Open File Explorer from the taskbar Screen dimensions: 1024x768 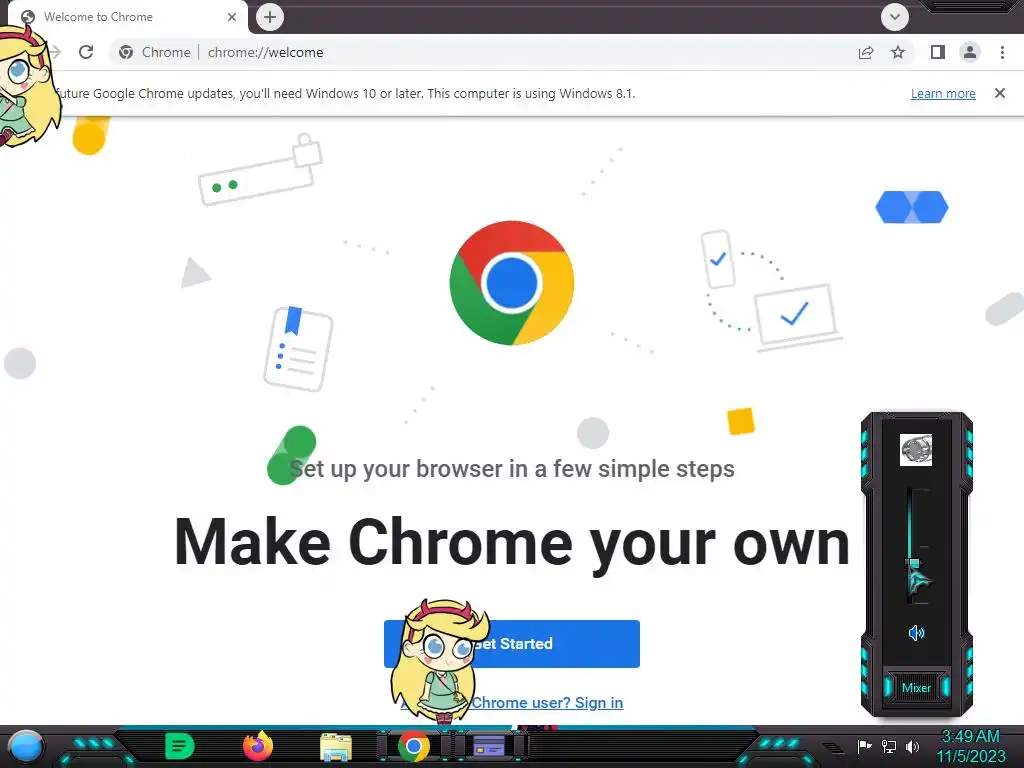click(336, 747)
